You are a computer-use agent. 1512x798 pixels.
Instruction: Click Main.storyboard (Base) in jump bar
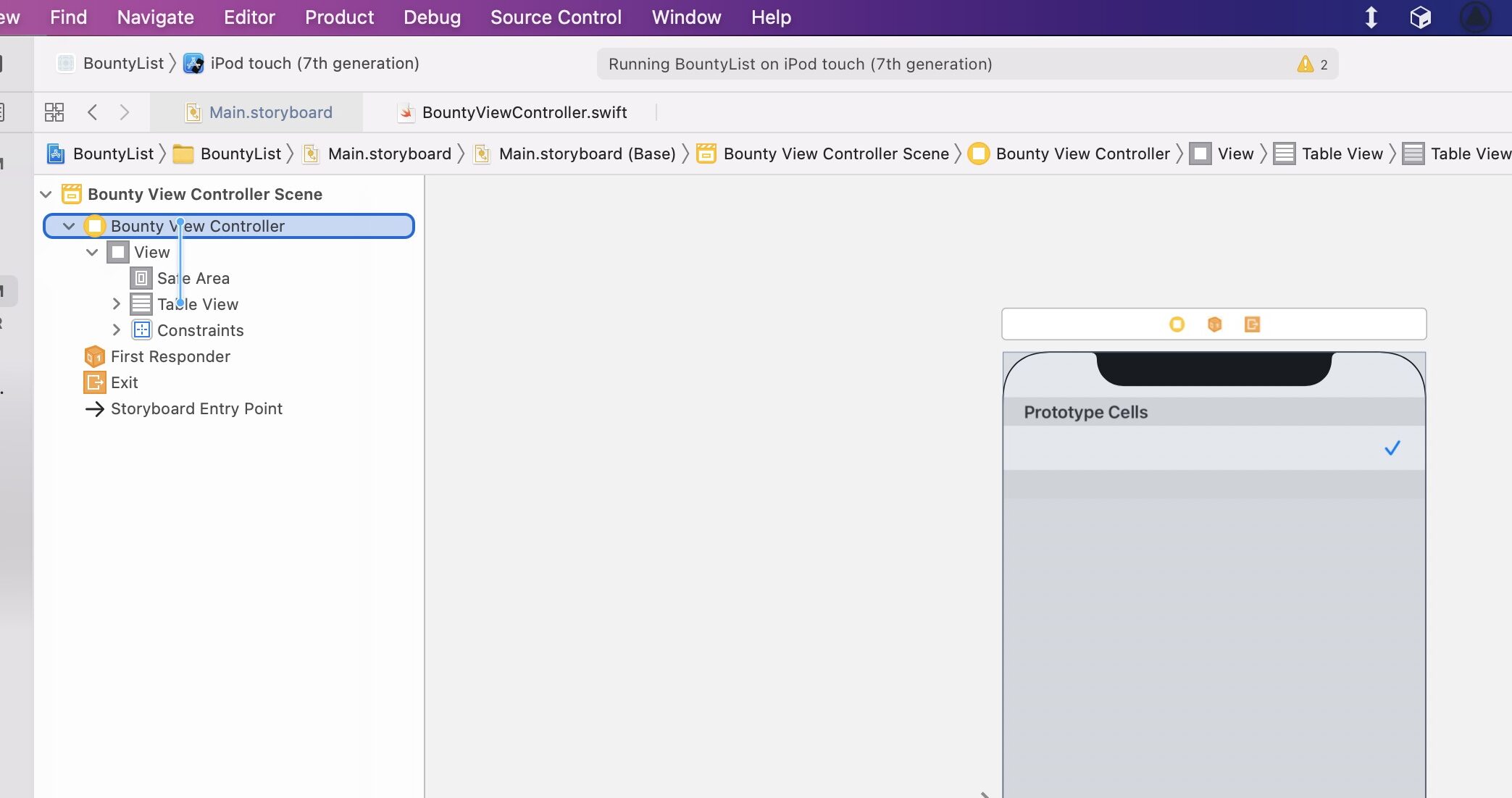point(587,154)
